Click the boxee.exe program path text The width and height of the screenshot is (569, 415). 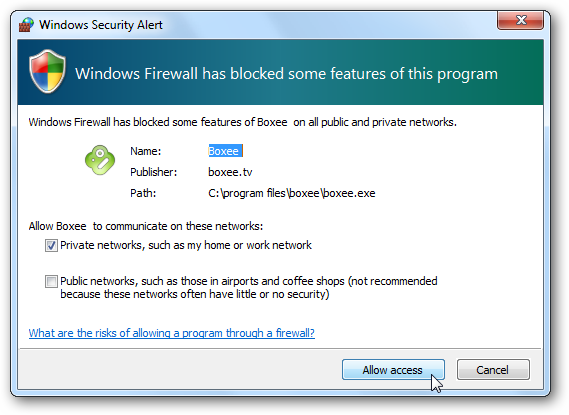tap(292, 193)
